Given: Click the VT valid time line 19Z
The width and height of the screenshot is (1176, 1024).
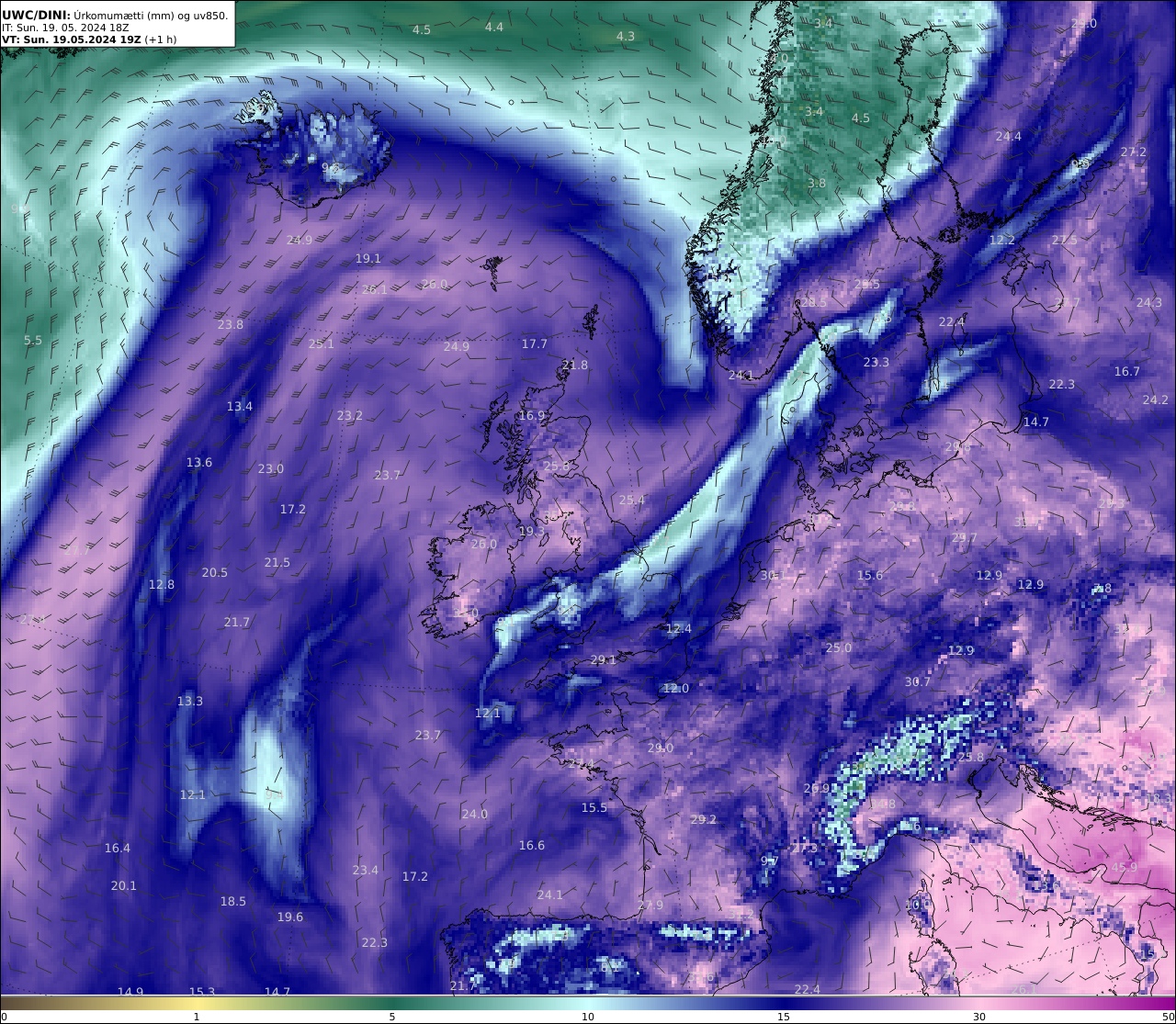Looking at the screenshot, I should 89,39.
